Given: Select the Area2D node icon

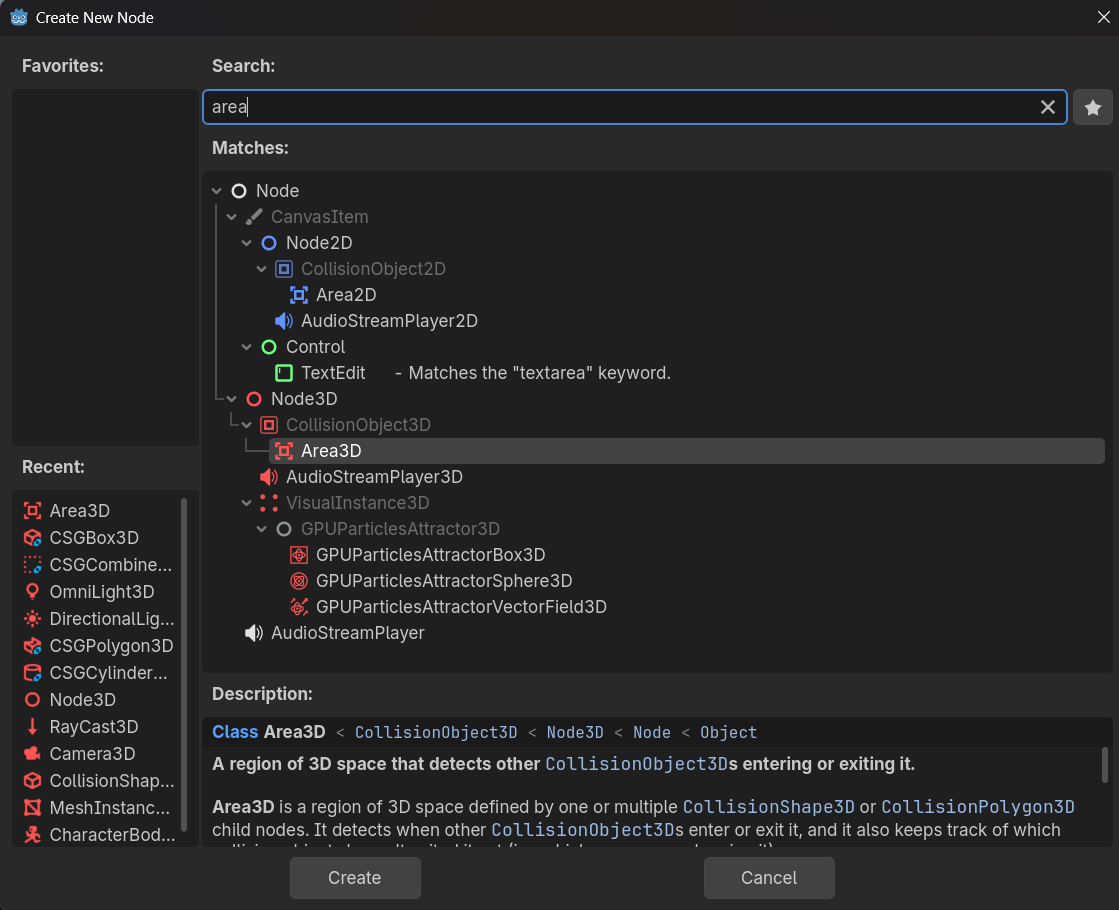Looking at the screenshot, I should (x=298, y=295).
